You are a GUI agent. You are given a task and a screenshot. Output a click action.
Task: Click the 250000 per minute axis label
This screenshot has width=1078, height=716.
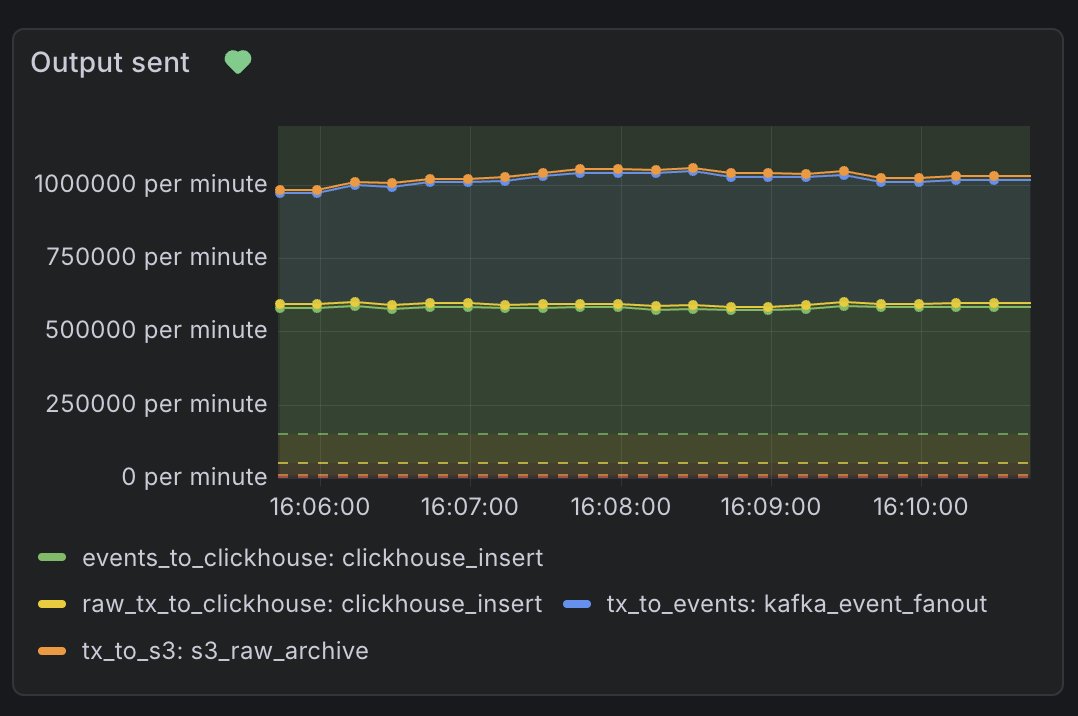[x=156, y=404]
